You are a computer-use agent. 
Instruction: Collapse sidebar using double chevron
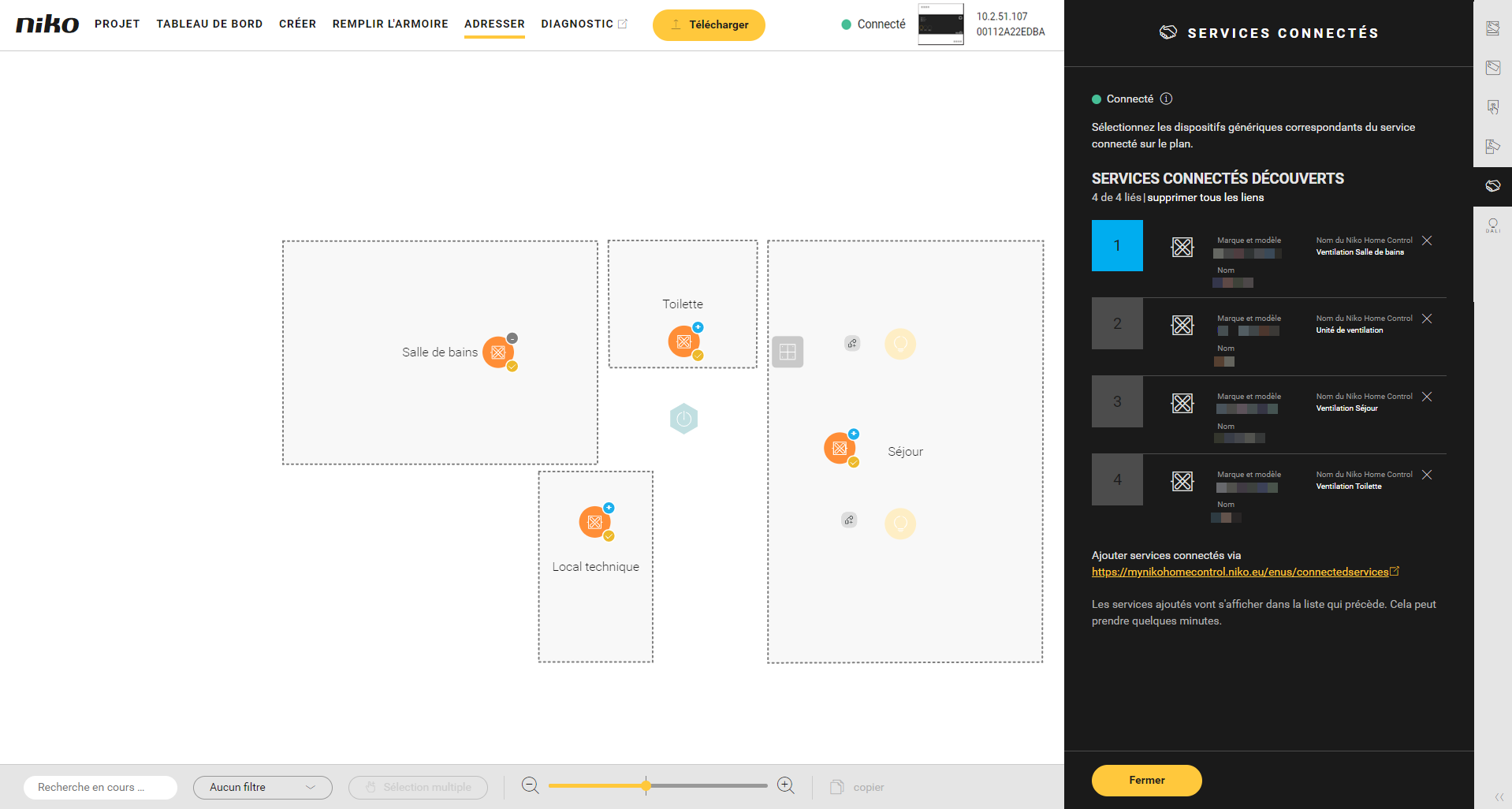point(1499,796)
